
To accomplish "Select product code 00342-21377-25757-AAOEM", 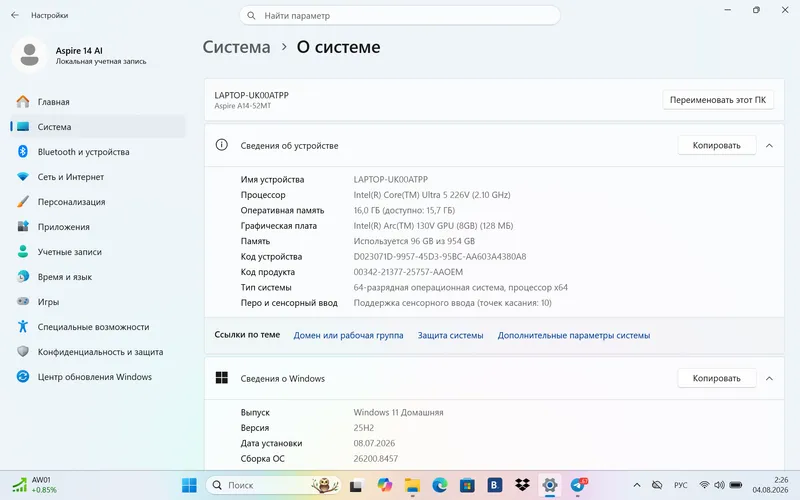I will pyautogui.click(x=408, y=272).
